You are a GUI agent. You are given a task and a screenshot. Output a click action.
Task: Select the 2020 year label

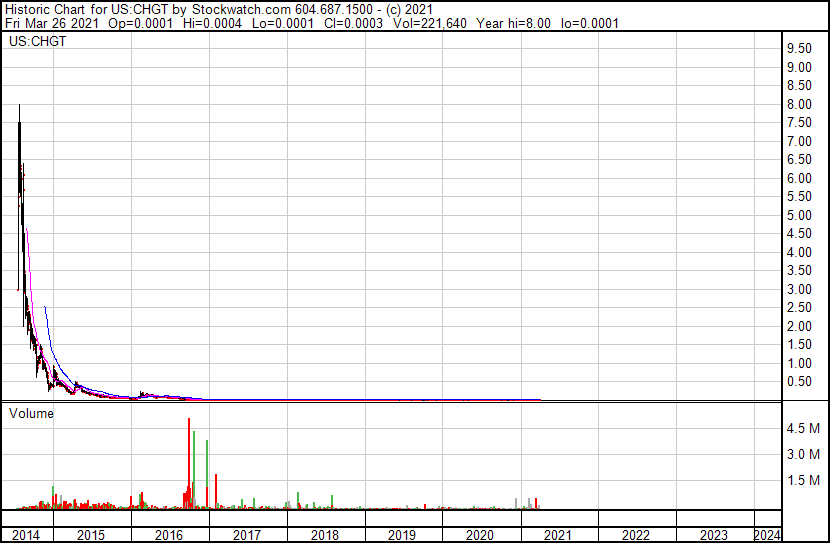[480, 535]
